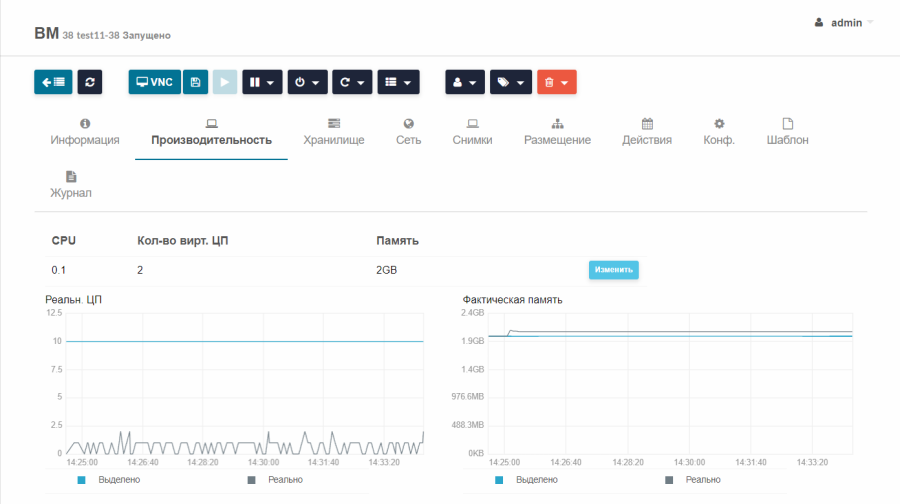The image size is (900, 504).
Task: Toggle Выделено series in memory chart legend
Action: point(527,480)
